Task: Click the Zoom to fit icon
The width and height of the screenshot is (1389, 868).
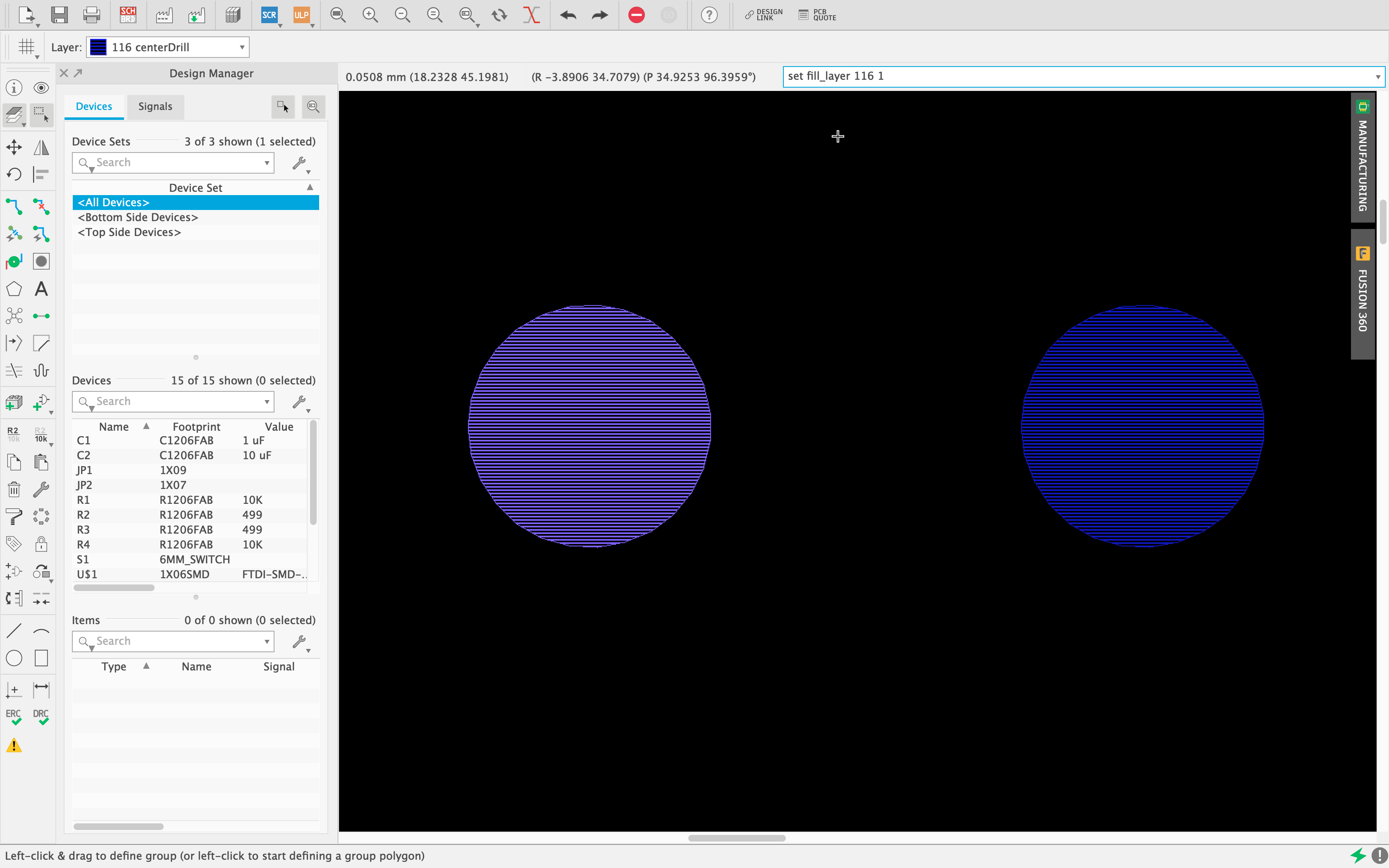Action: [x=338, y=15]
